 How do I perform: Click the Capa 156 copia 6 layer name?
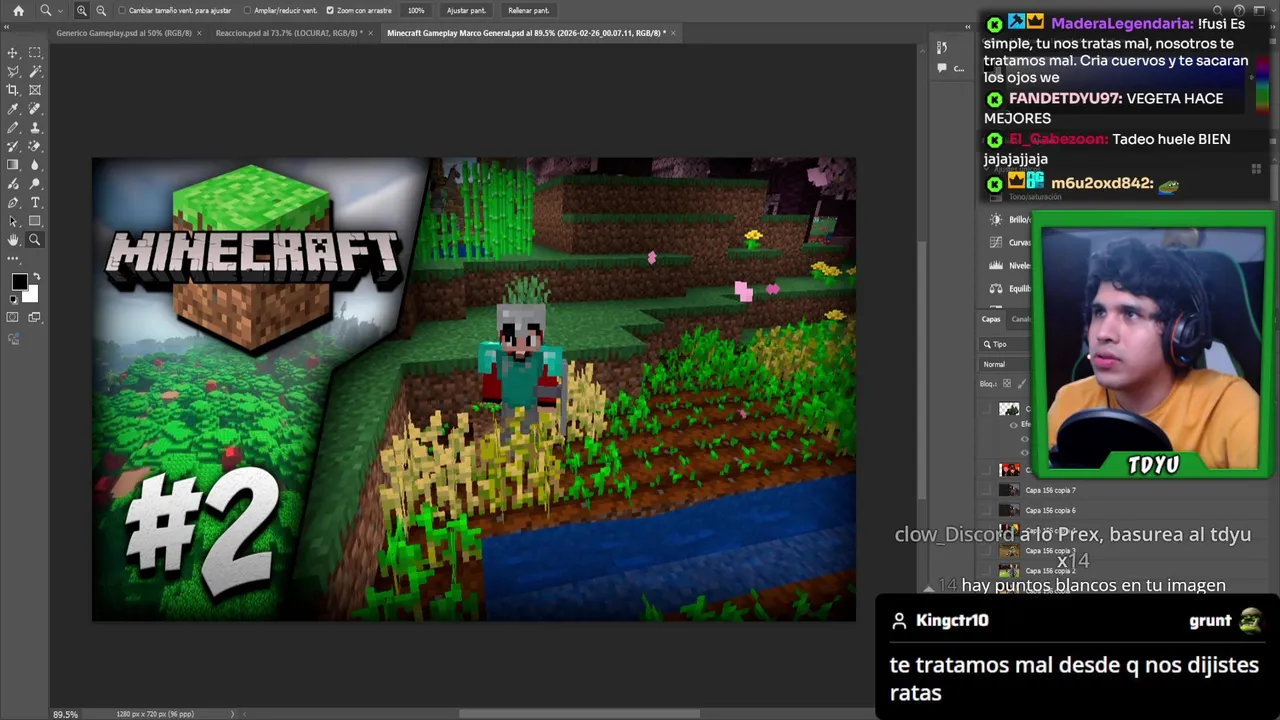tap(1050, 510)
